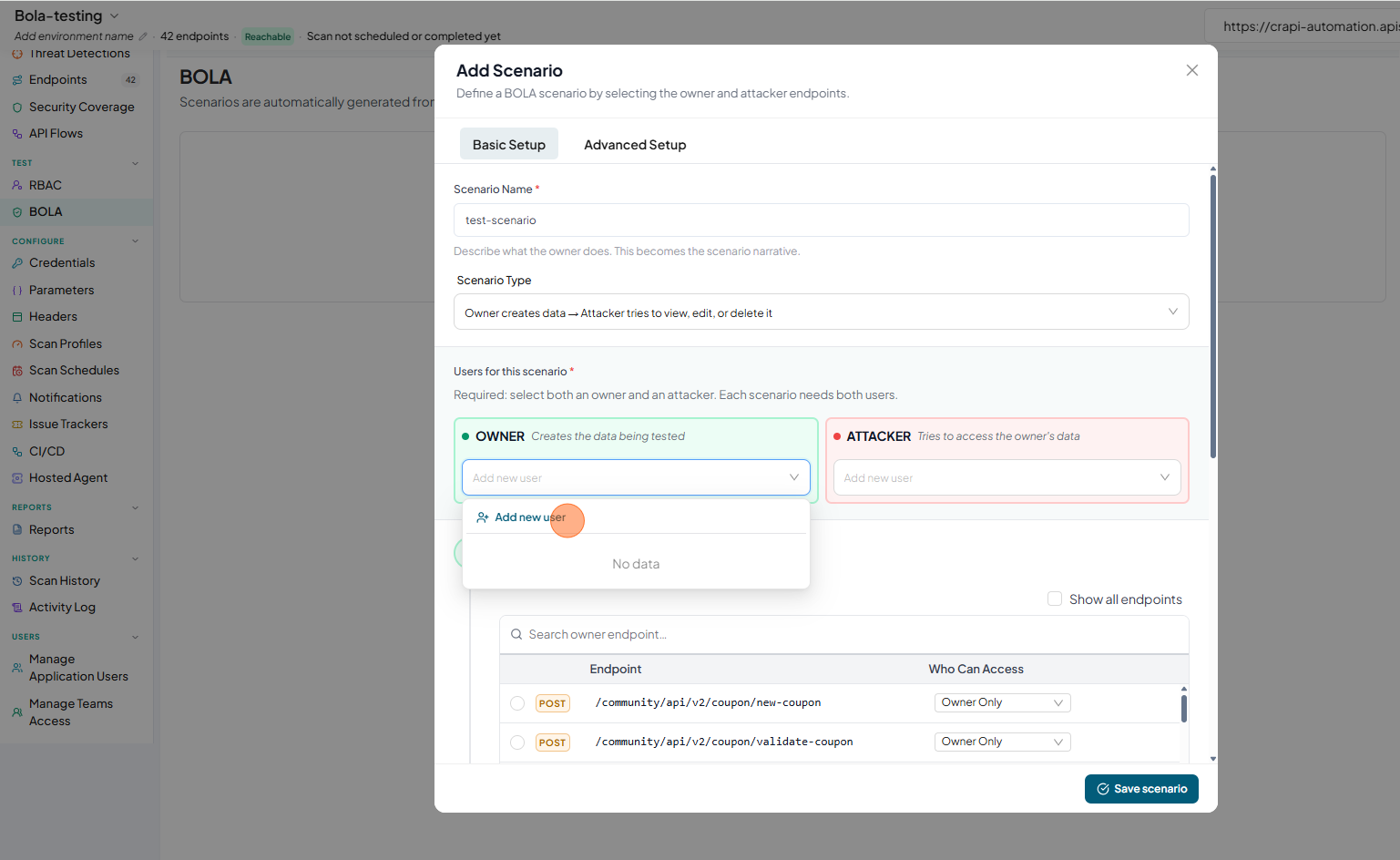The height and width of the screenshot is (860, 1400).
Task: Click the Search owner endpoint field
Action: pyautogui.click(x=844, y=634)
